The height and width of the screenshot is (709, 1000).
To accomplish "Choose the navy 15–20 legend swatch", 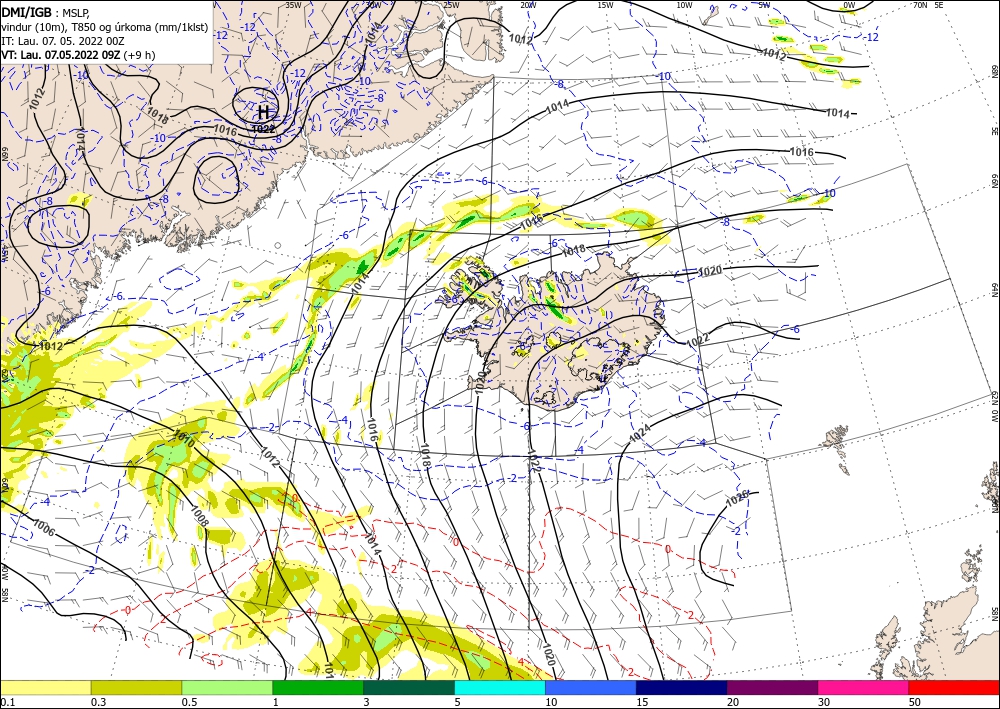I will click(682, 687).
